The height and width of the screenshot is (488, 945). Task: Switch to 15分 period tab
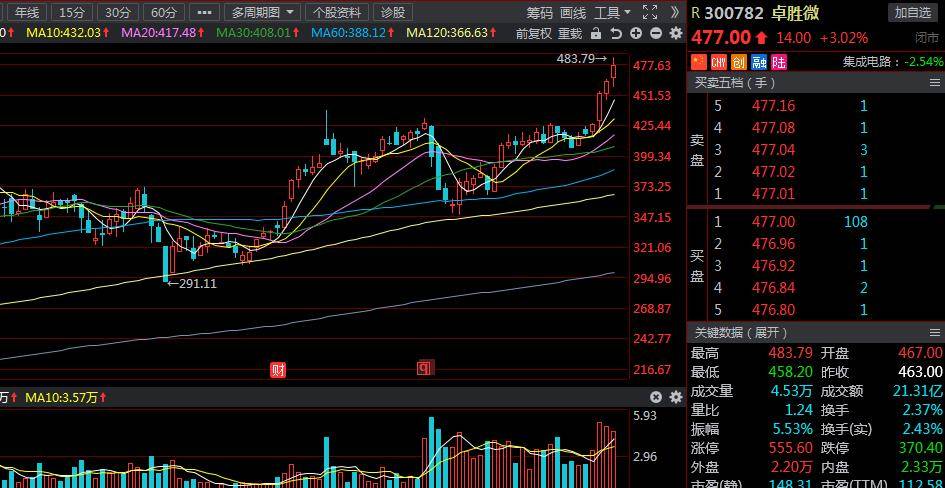71,12
